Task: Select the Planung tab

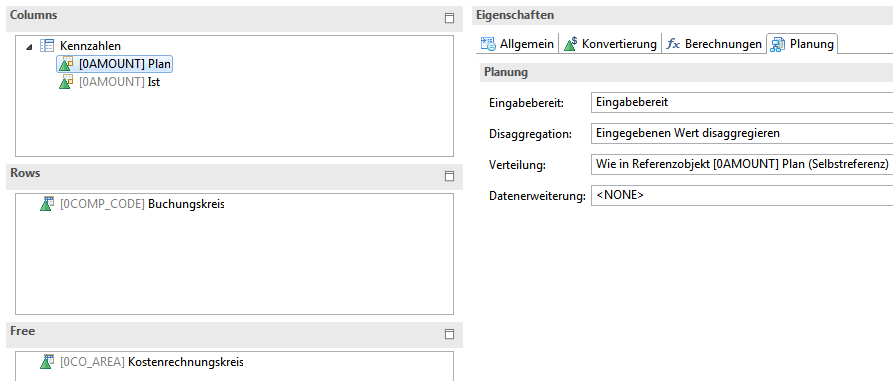Action: (x=802, y=44)
